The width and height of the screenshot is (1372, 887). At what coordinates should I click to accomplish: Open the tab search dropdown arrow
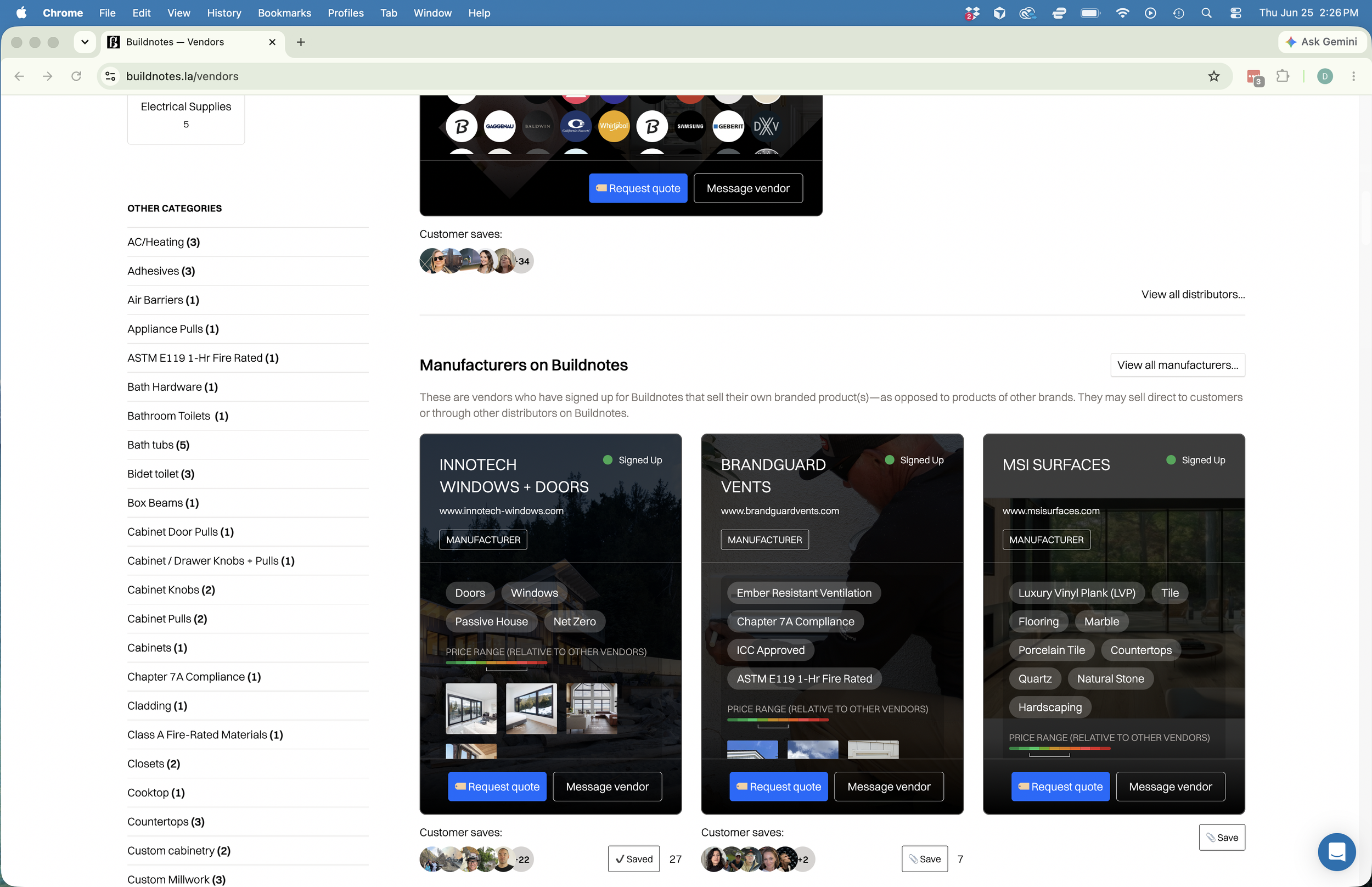(85, 42)
